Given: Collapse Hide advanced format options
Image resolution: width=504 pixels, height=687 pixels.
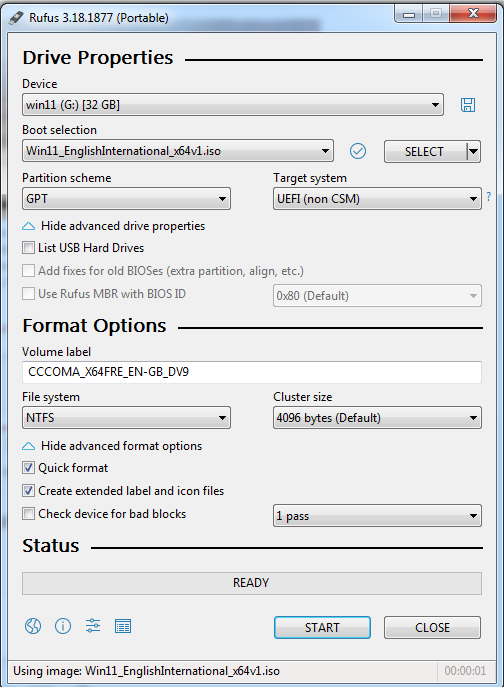Looking at the screenshot, I should point(112,446).
